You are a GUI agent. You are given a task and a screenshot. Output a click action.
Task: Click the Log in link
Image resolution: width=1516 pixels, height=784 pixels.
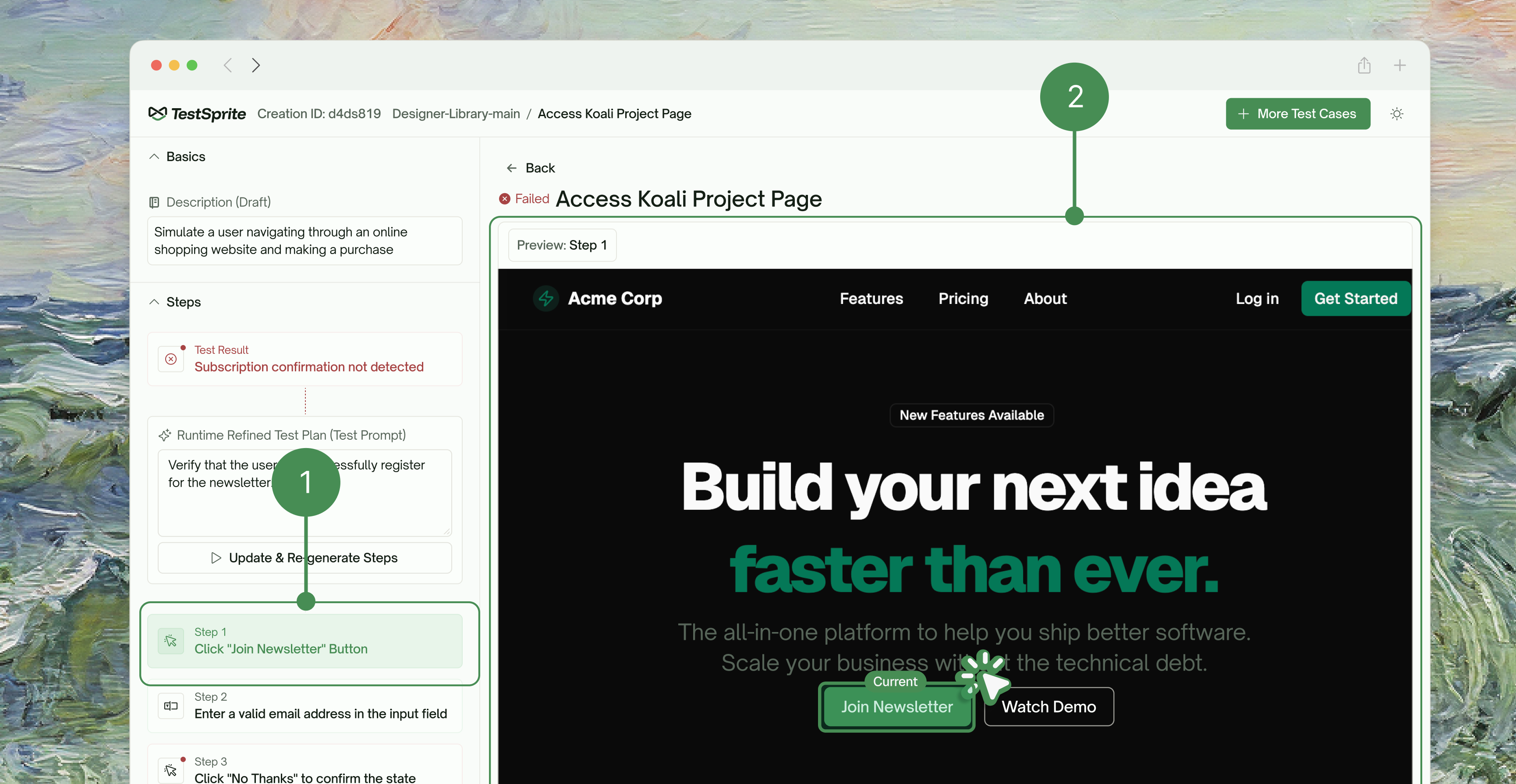1257,299
